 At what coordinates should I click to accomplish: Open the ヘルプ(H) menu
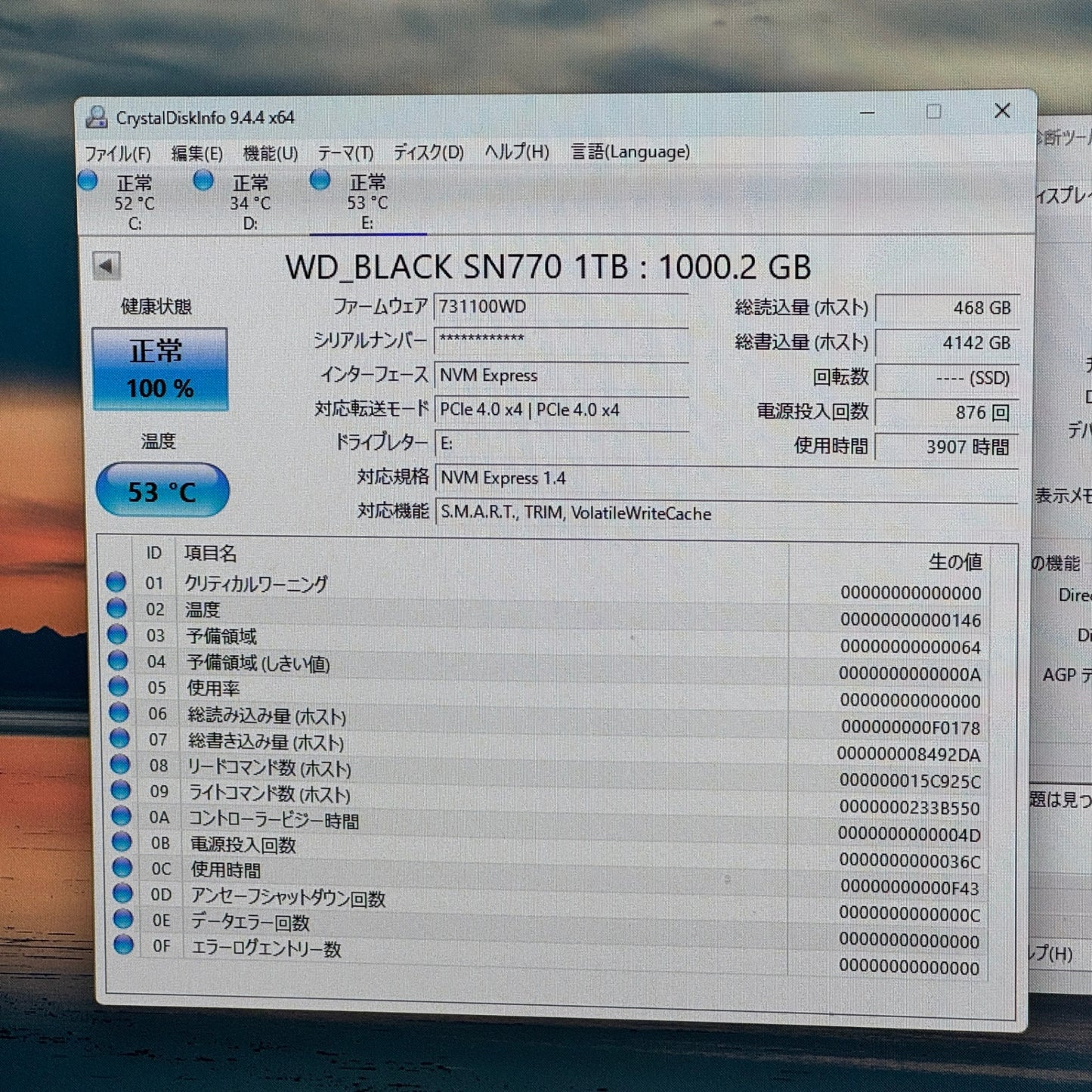[517, 152]
